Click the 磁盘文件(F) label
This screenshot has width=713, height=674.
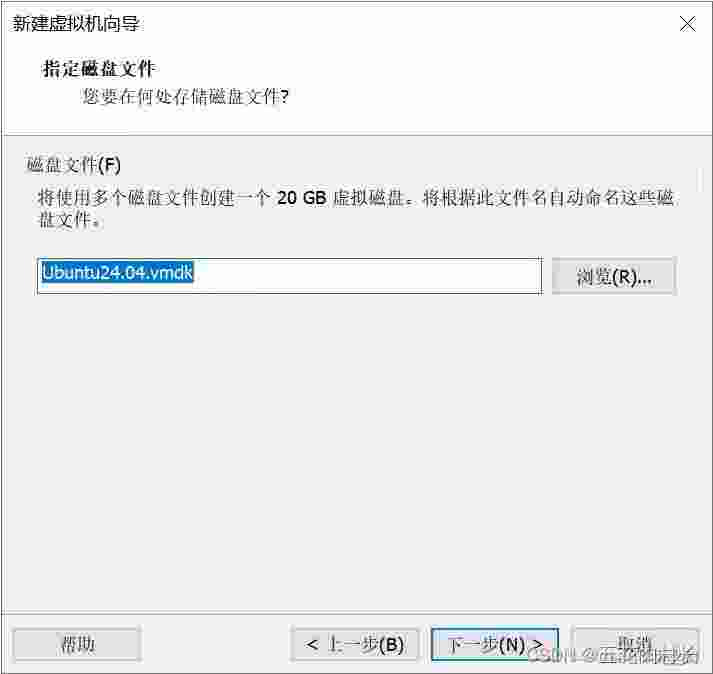[x=73, y=165]
